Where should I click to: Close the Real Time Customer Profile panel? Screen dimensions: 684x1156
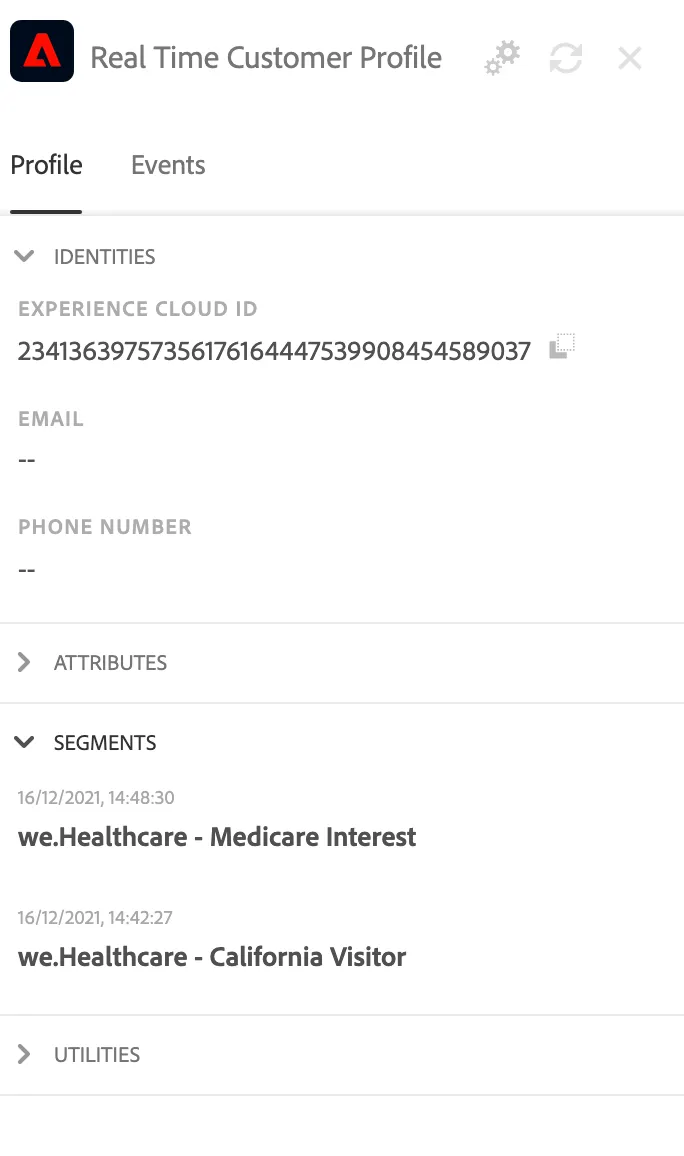tap(629, 58)
